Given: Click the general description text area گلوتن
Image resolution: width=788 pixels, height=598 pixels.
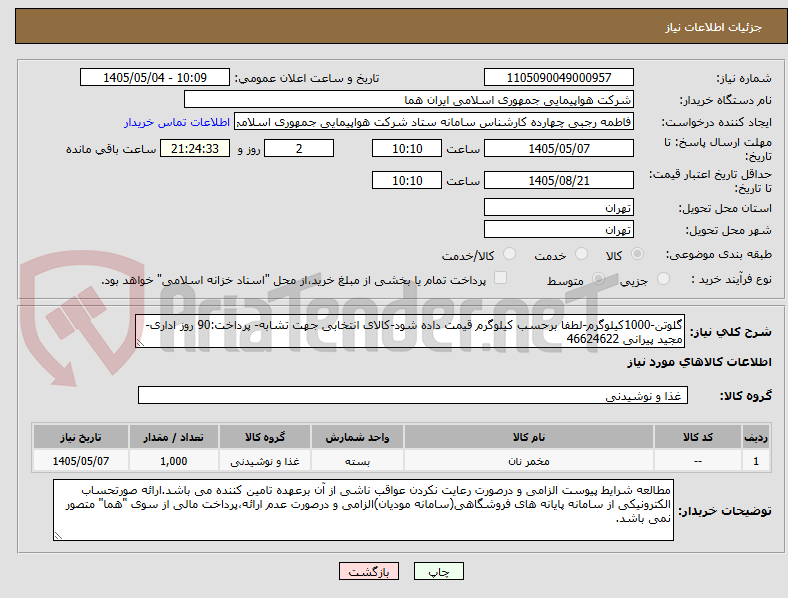Looking at the screenshot, I should coord(410,331).
